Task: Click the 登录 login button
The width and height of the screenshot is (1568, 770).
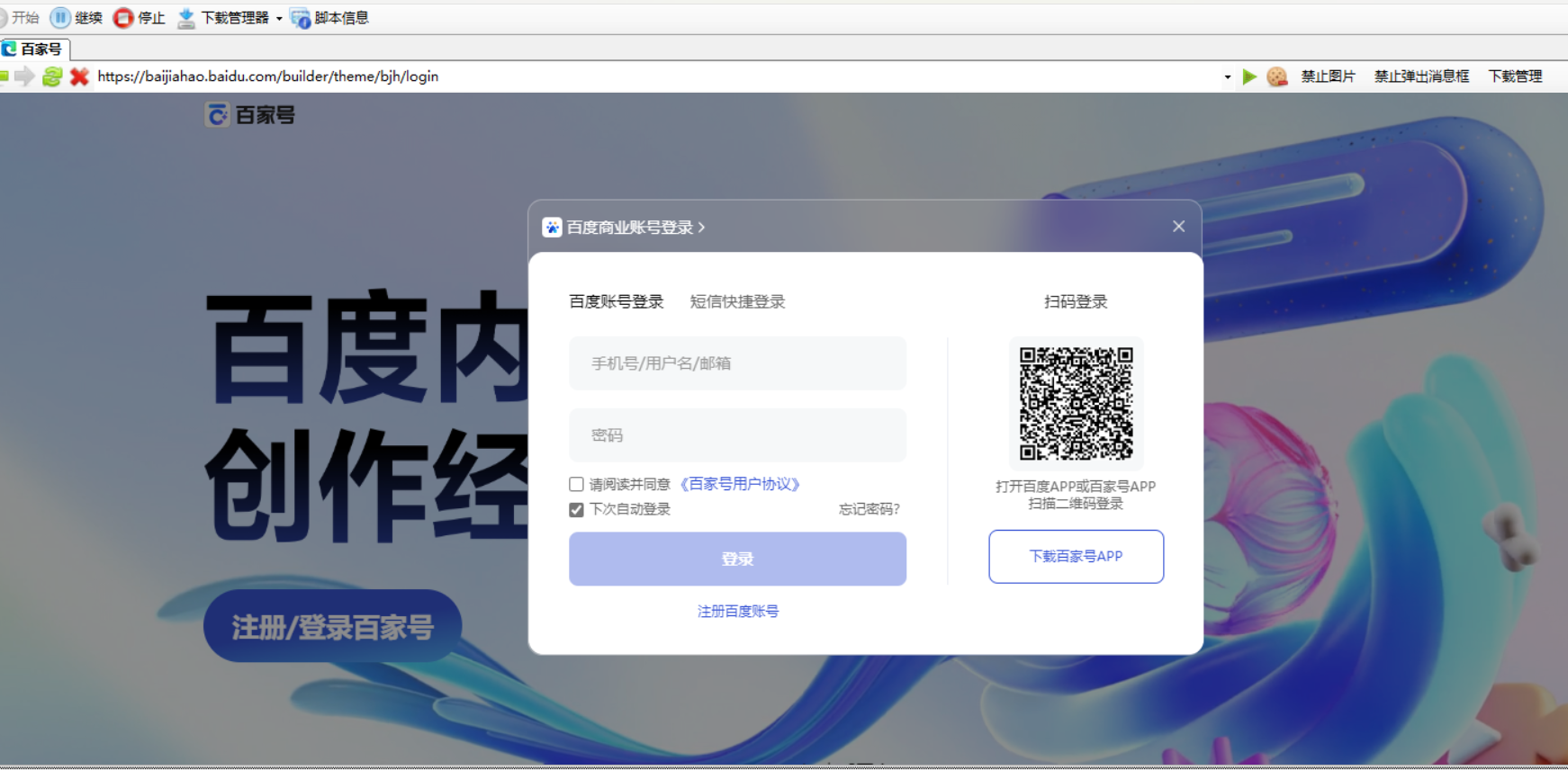Action: pos(737,559)
